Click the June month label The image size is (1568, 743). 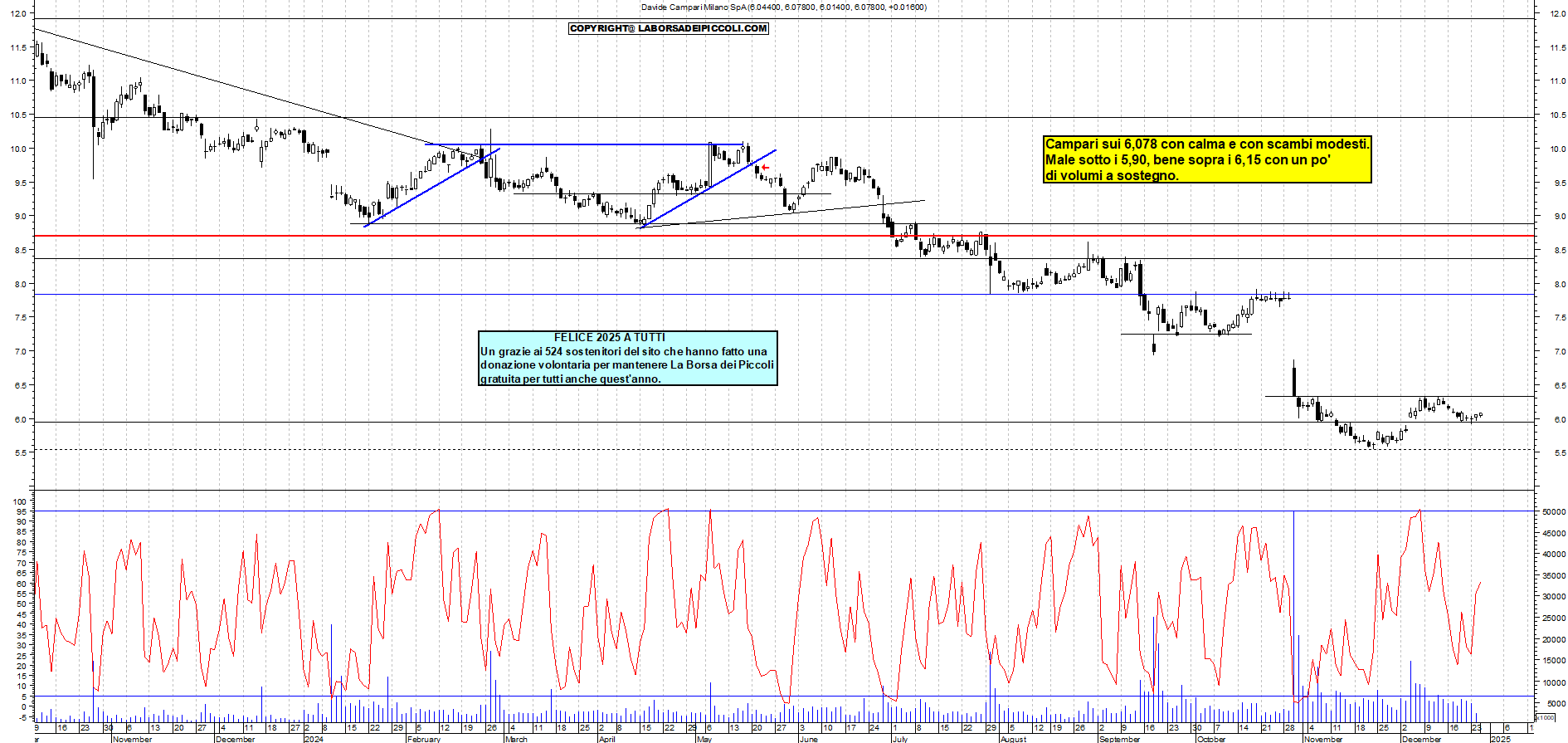click(808, 739)
